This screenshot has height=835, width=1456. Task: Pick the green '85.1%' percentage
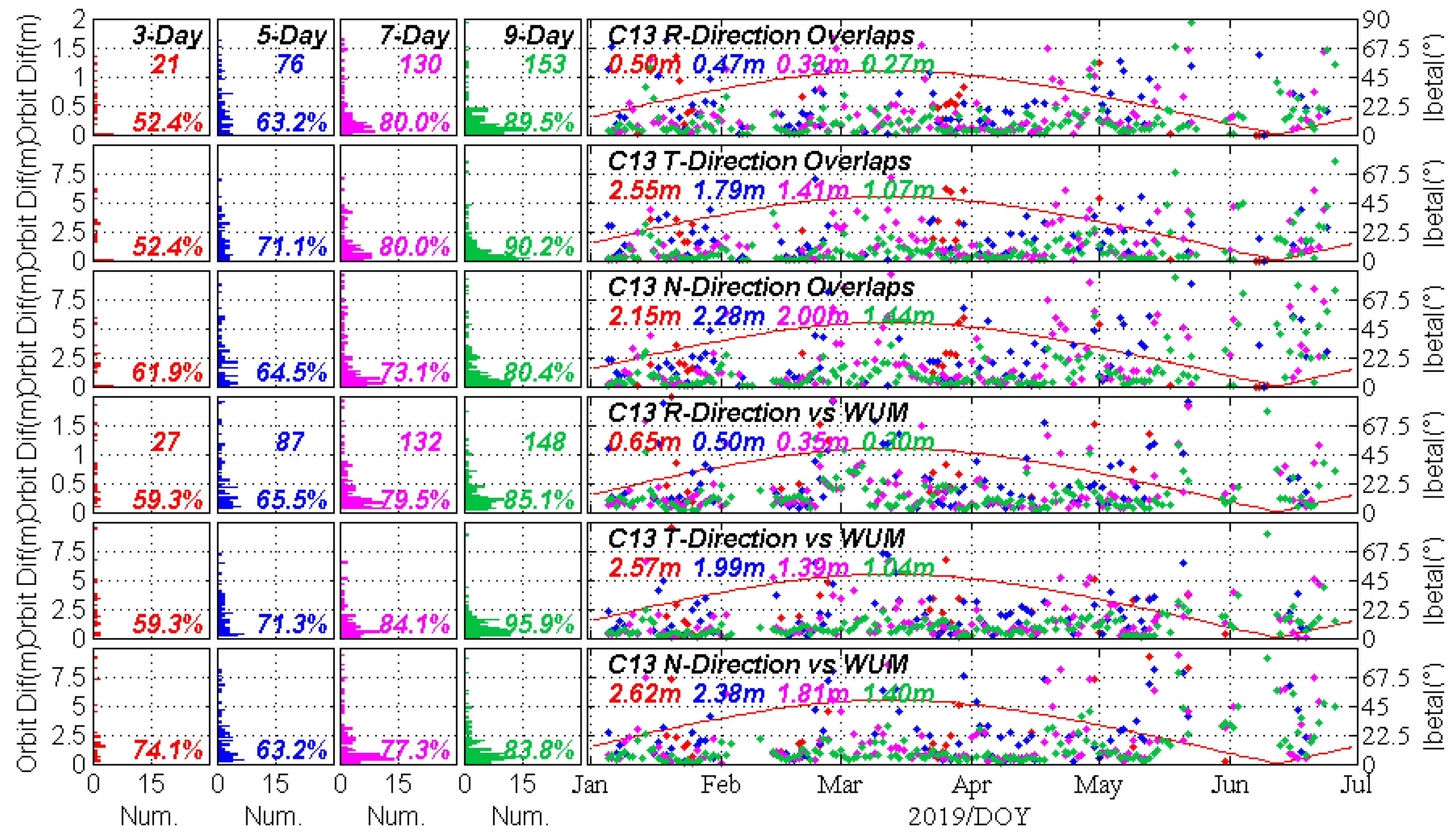click(539, 499)
